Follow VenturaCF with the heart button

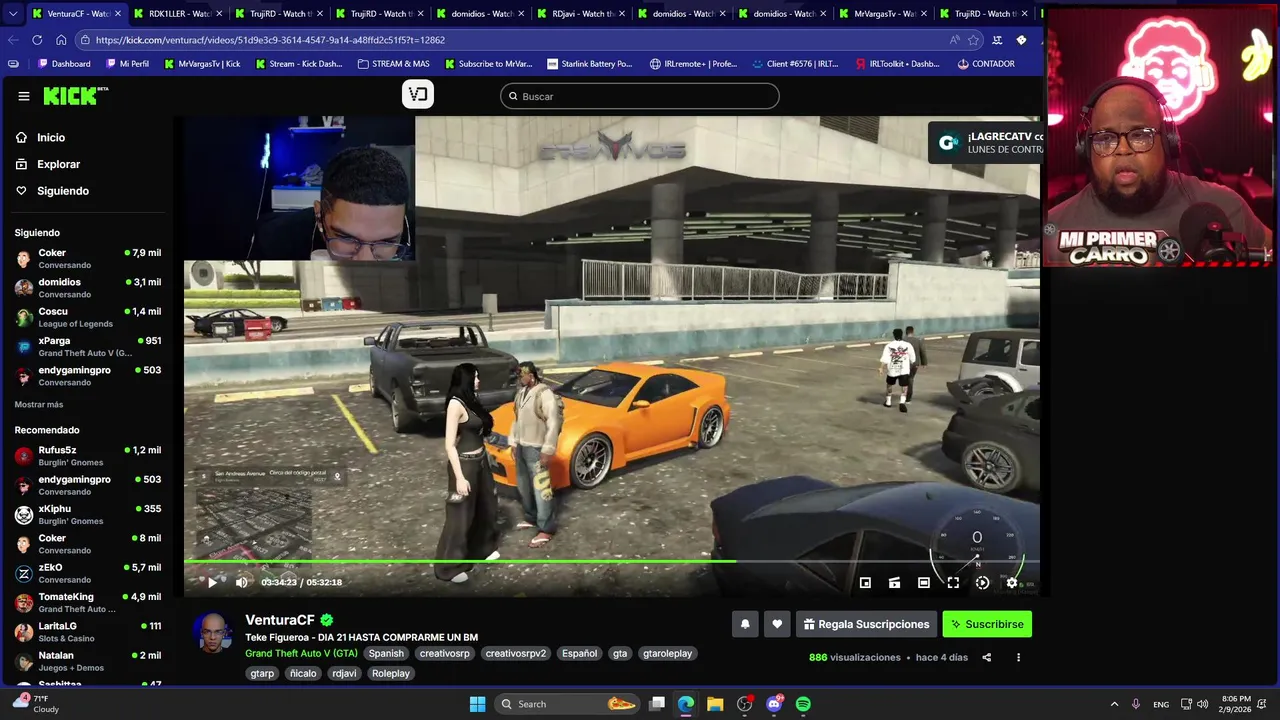[777, 624]
